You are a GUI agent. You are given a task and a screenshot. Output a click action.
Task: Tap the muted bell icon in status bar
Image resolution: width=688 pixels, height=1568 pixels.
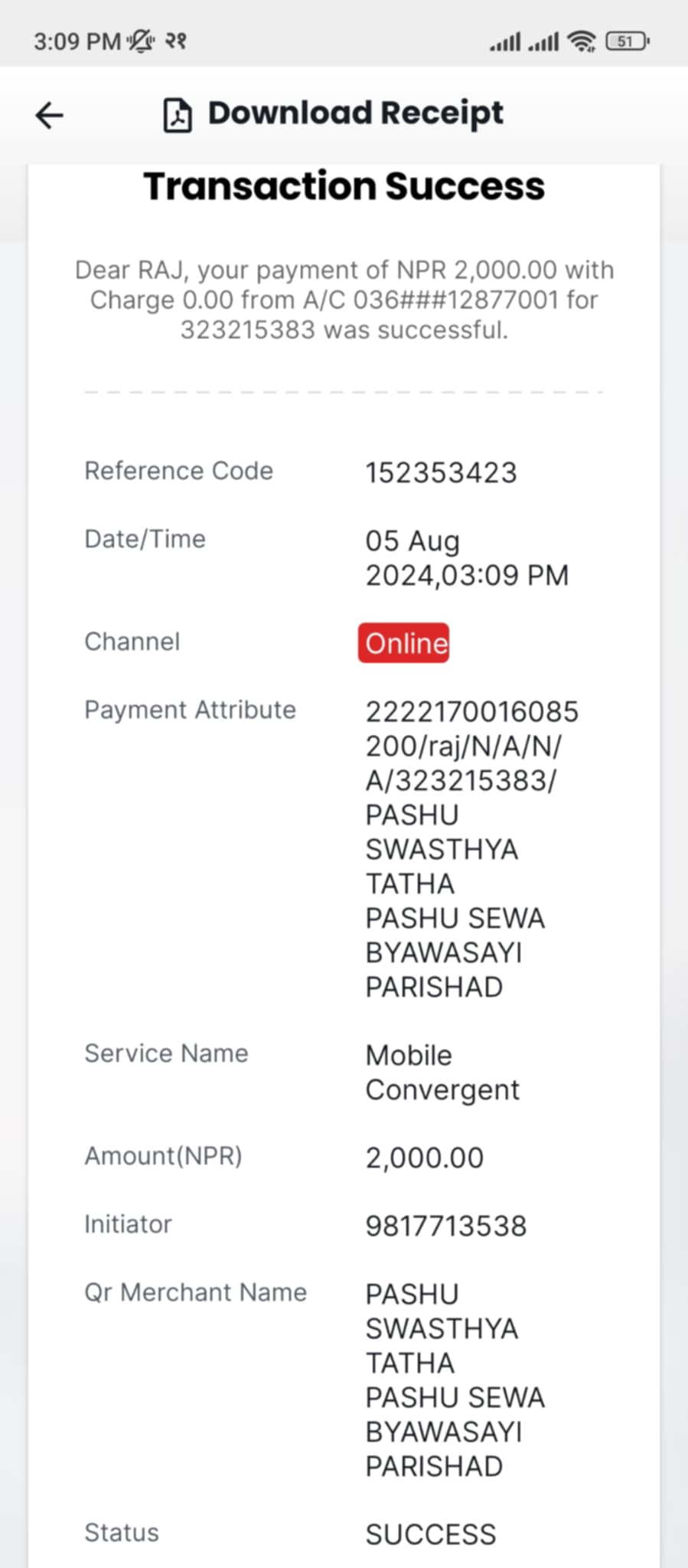141,41
